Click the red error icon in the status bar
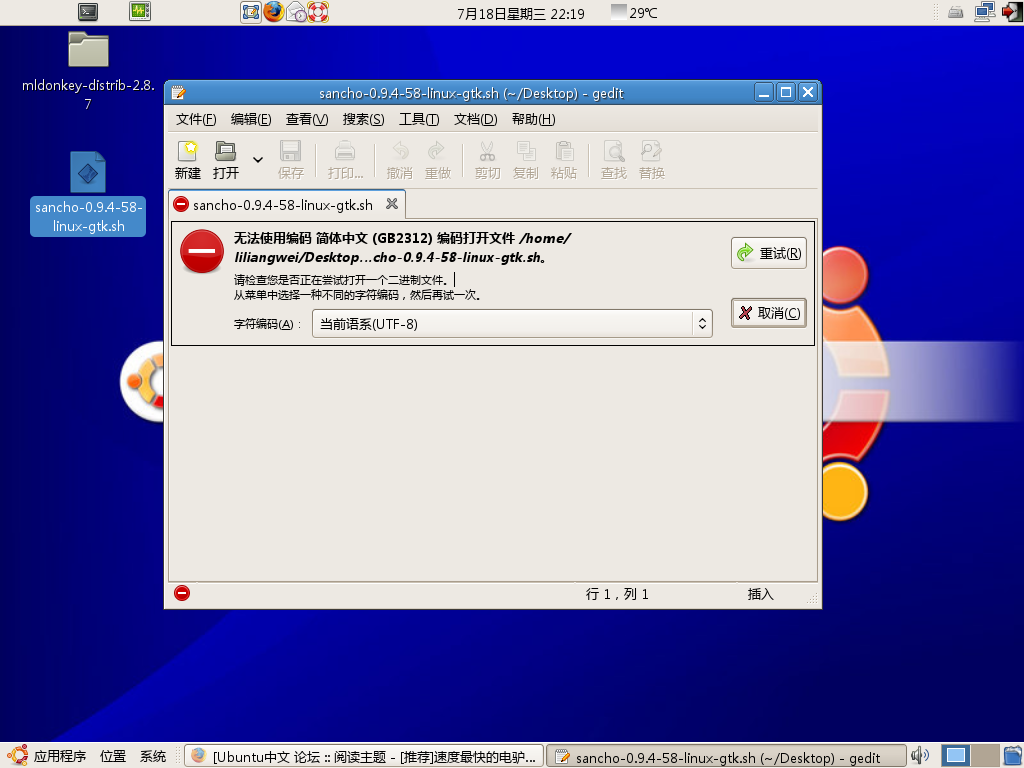This screenshot has width=1024, height=768. [182, 593]
